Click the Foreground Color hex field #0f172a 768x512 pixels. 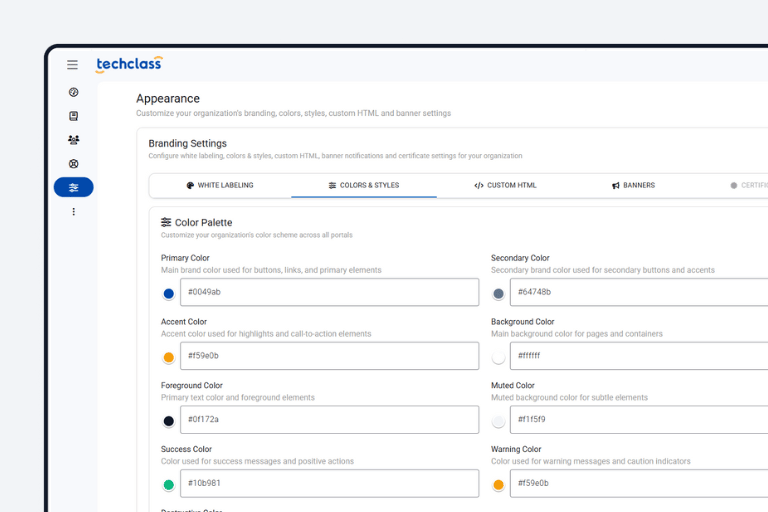[x=330, y=419]
